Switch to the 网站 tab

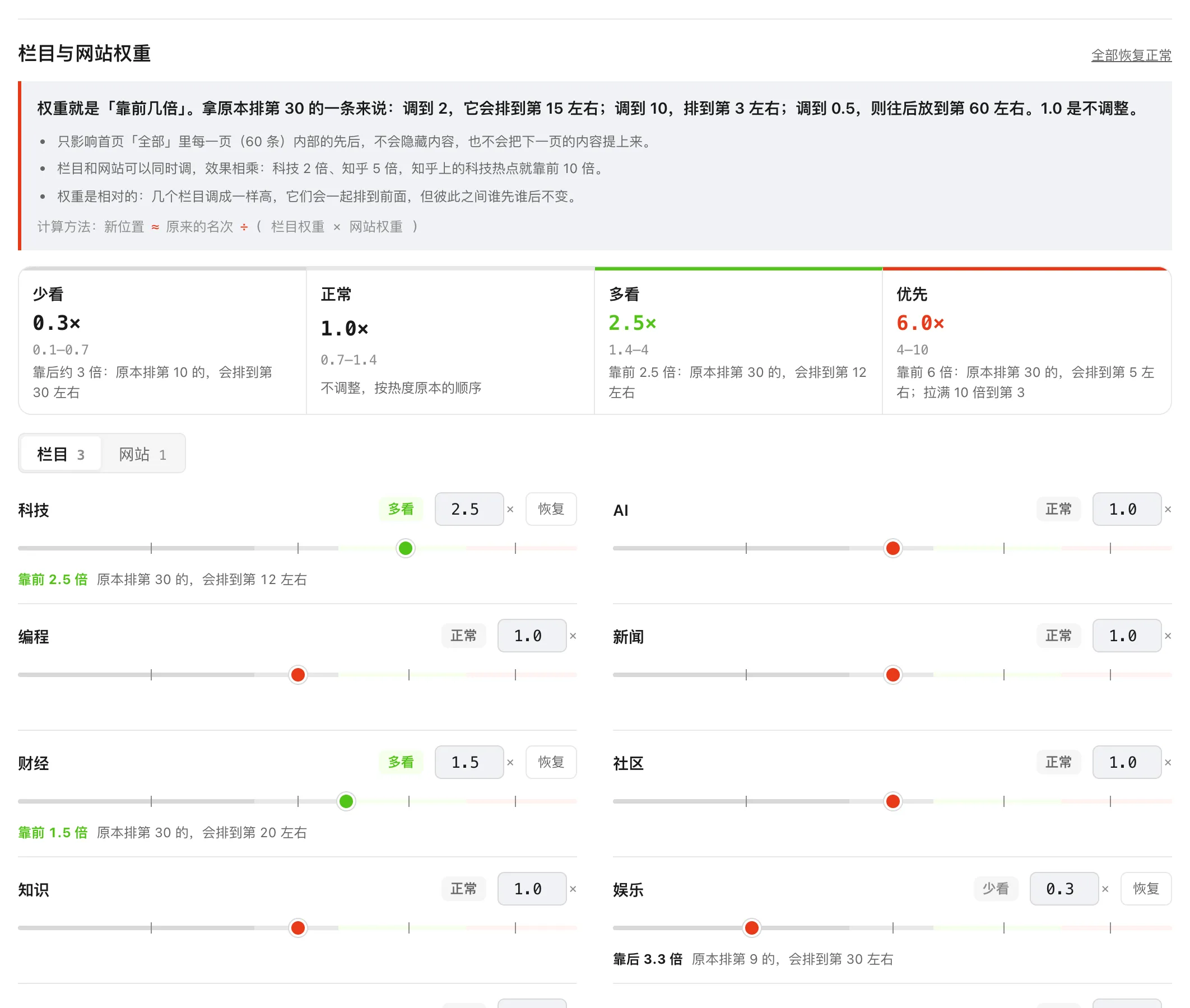click(x=142, y=454)
